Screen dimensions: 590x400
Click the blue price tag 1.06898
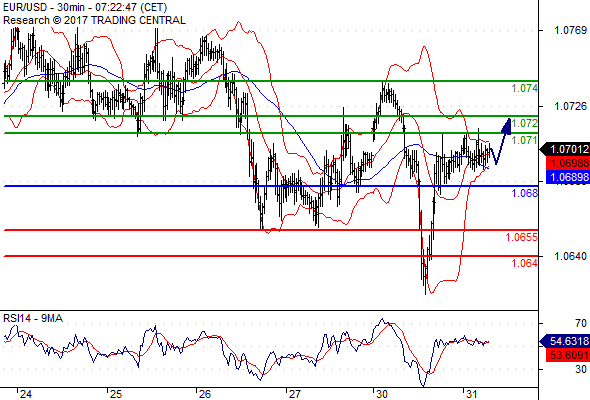tap(567, 177)
